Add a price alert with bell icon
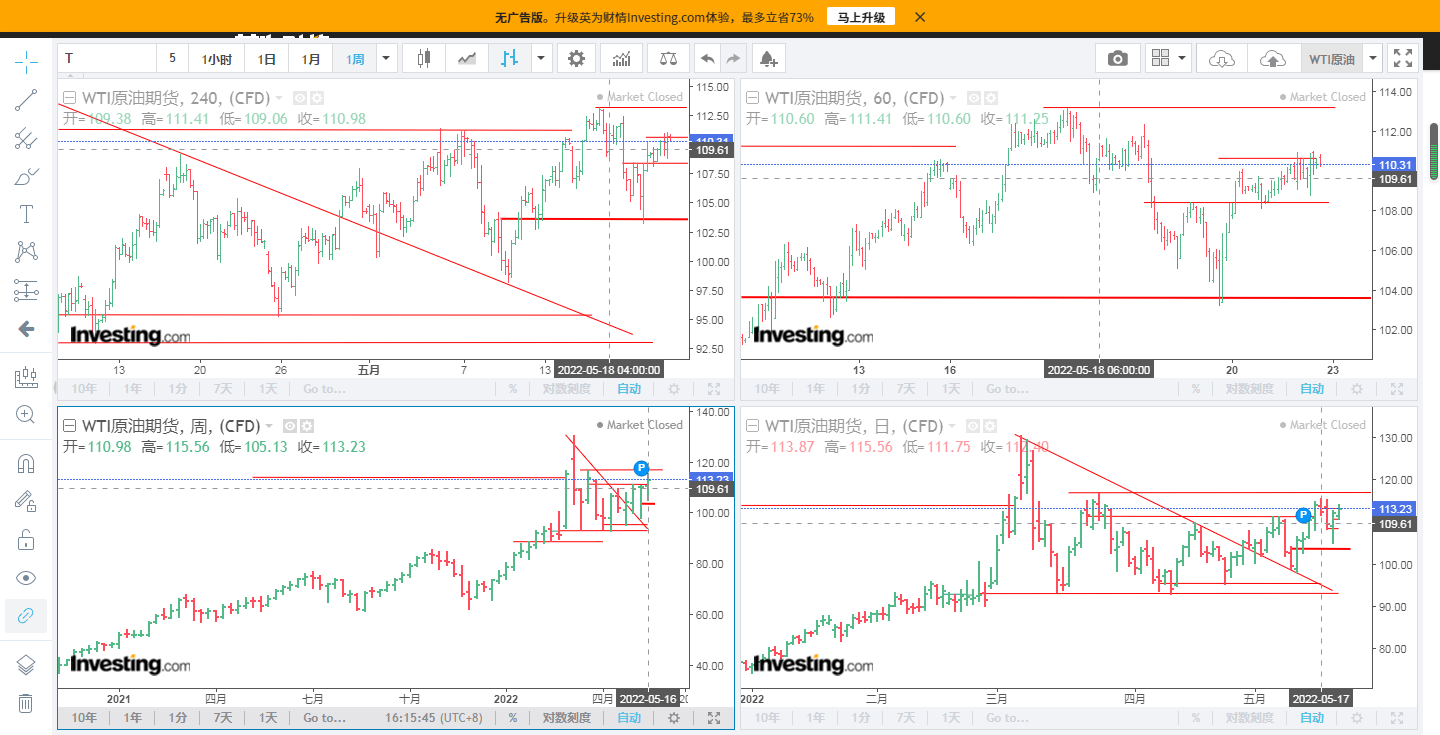 (768, 59)
